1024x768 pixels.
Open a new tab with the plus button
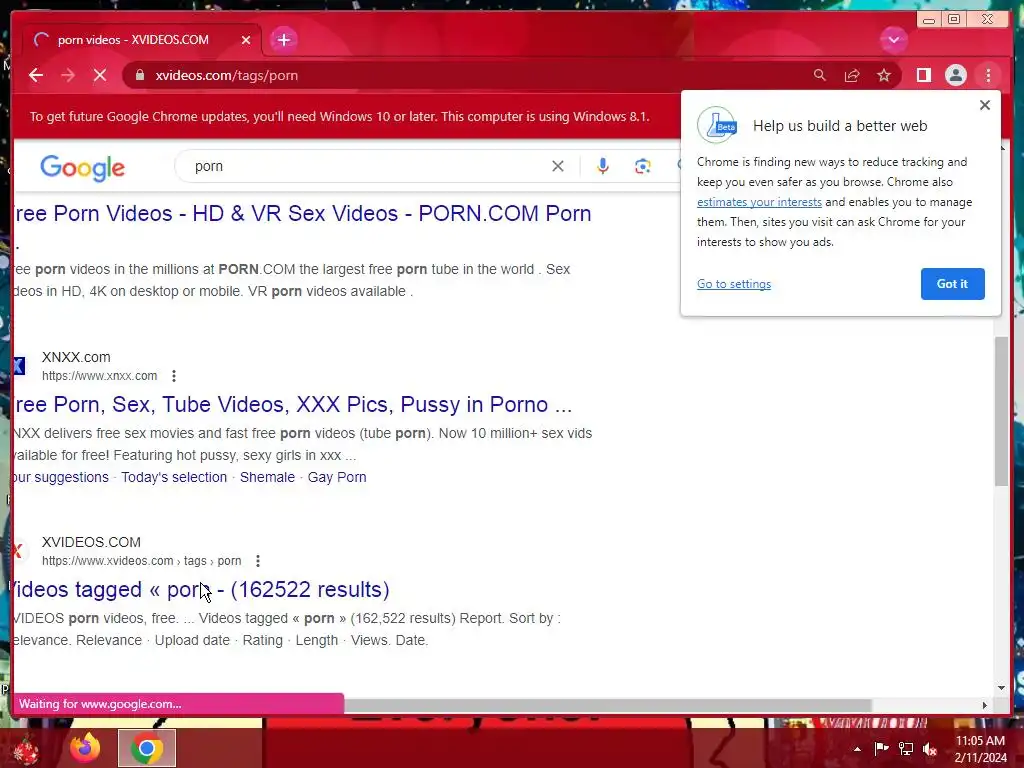(x=283, y=40)
